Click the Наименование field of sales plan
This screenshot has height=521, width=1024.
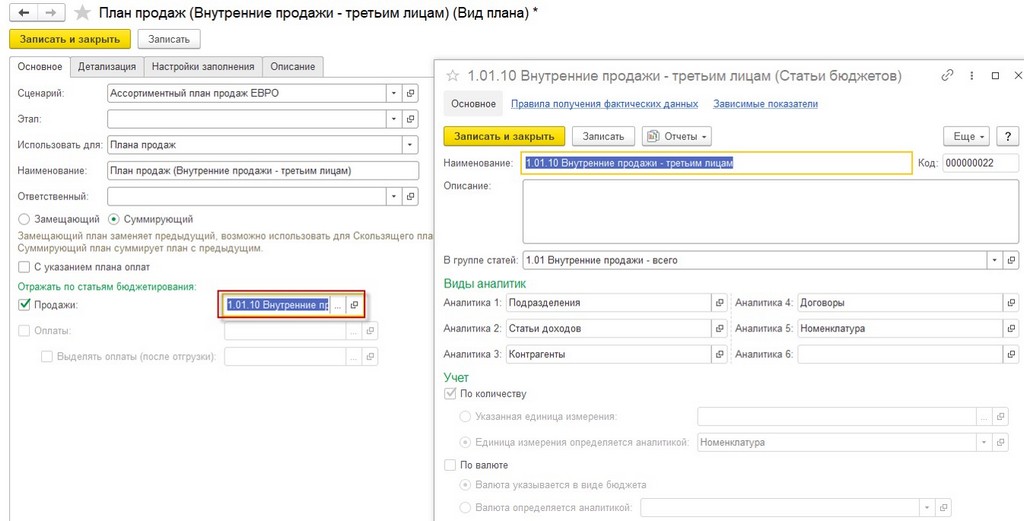(263, 170)
